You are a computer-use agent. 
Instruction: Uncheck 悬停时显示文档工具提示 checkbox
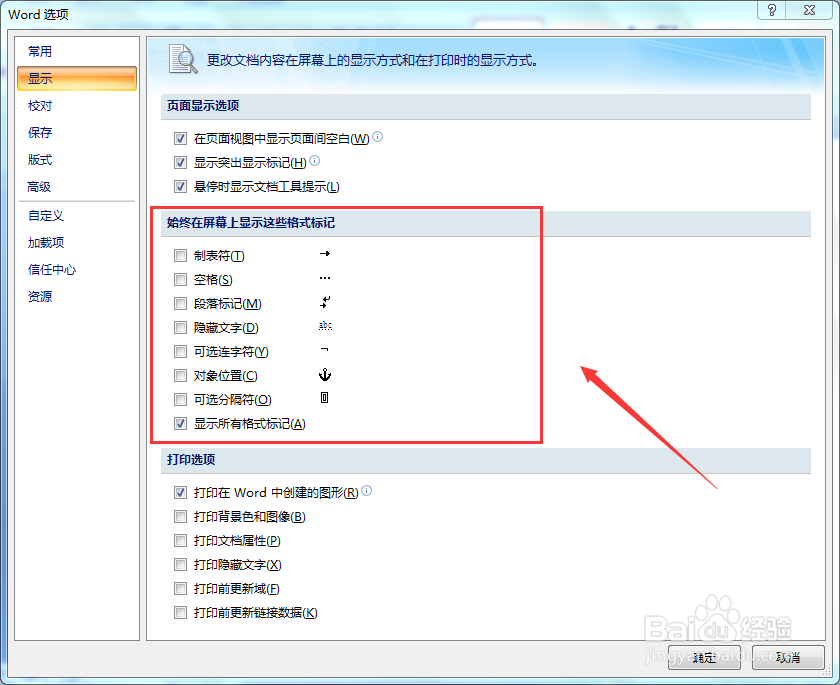coord(181,186)
